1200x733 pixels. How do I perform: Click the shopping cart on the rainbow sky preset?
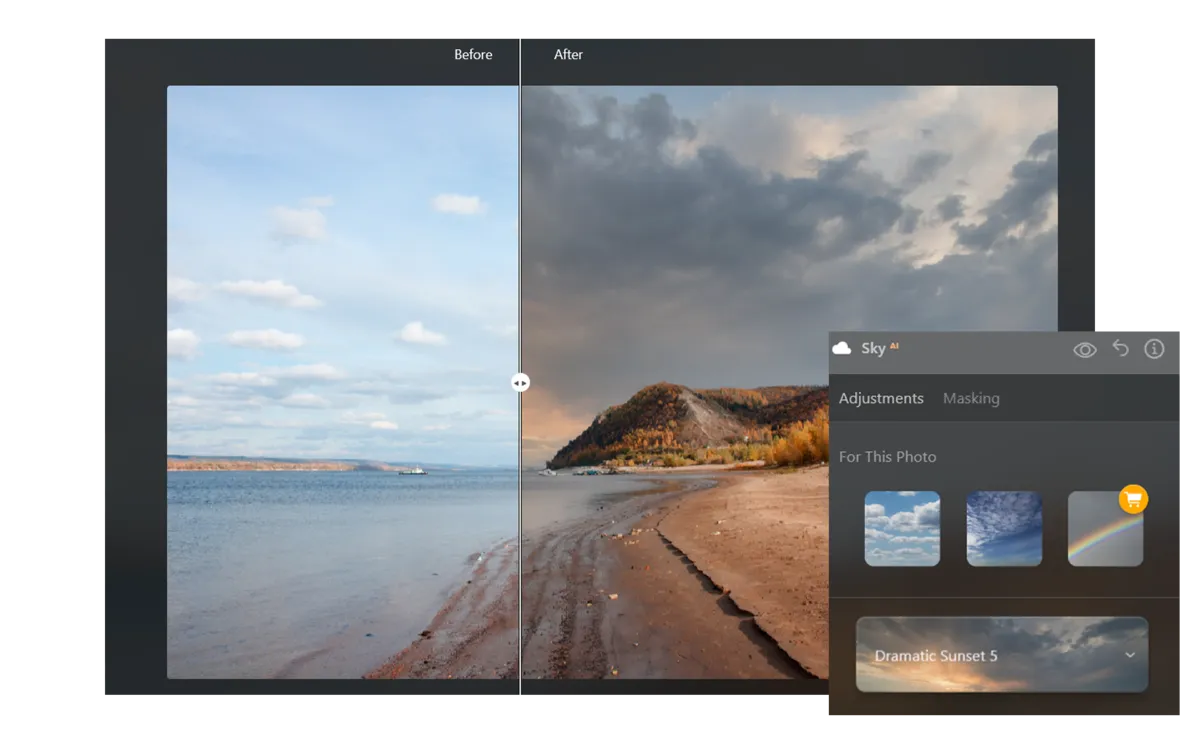pos(1131,500)
